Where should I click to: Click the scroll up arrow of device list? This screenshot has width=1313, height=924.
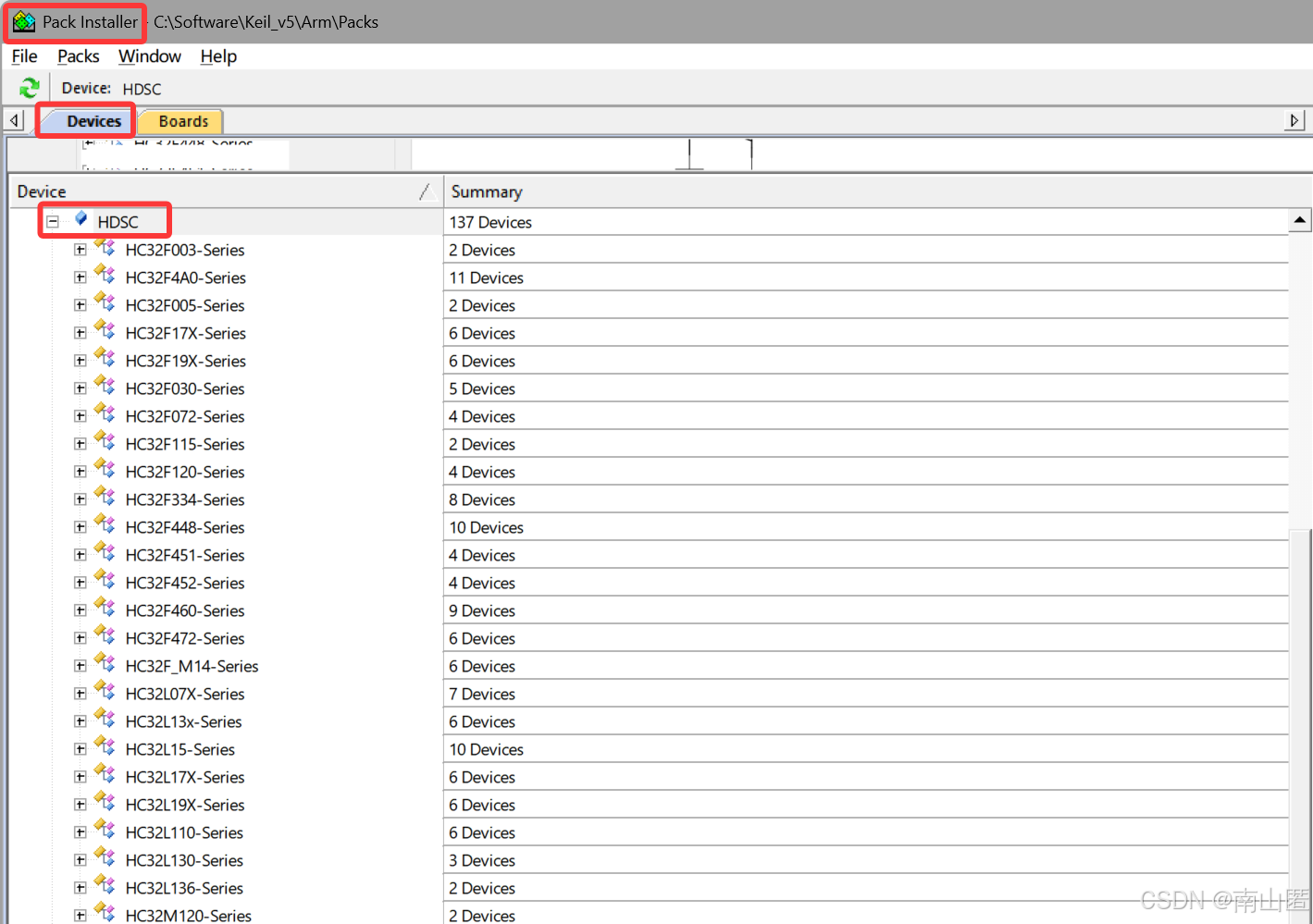click(x=1300, y=220)
